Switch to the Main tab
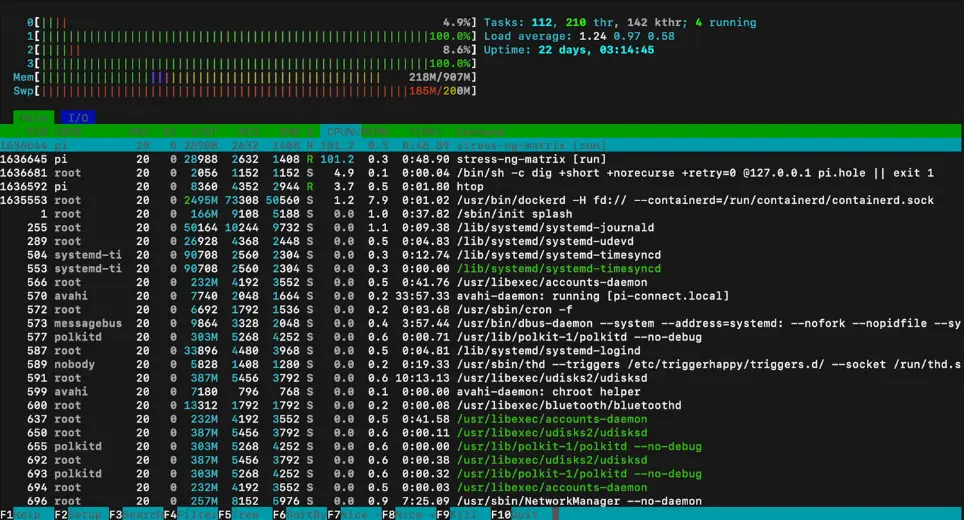Viewport: 964px width, 520px height. (33, 117)
